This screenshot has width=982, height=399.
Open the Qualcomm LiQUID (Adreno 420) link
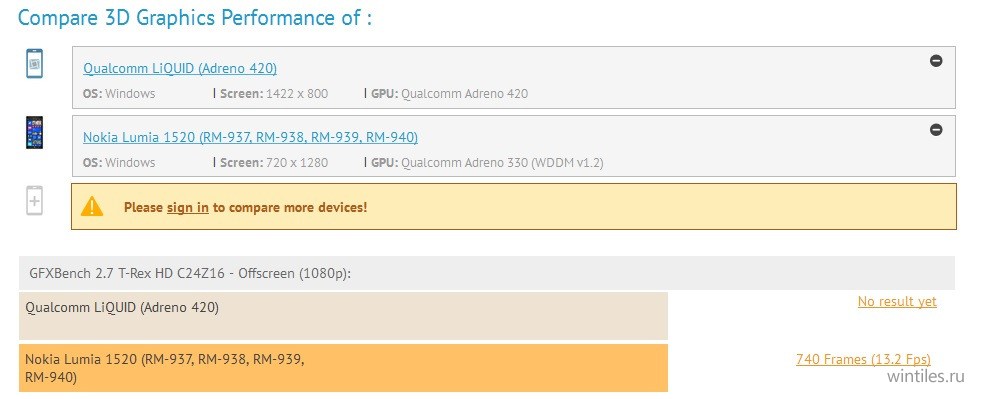point(180,68)
